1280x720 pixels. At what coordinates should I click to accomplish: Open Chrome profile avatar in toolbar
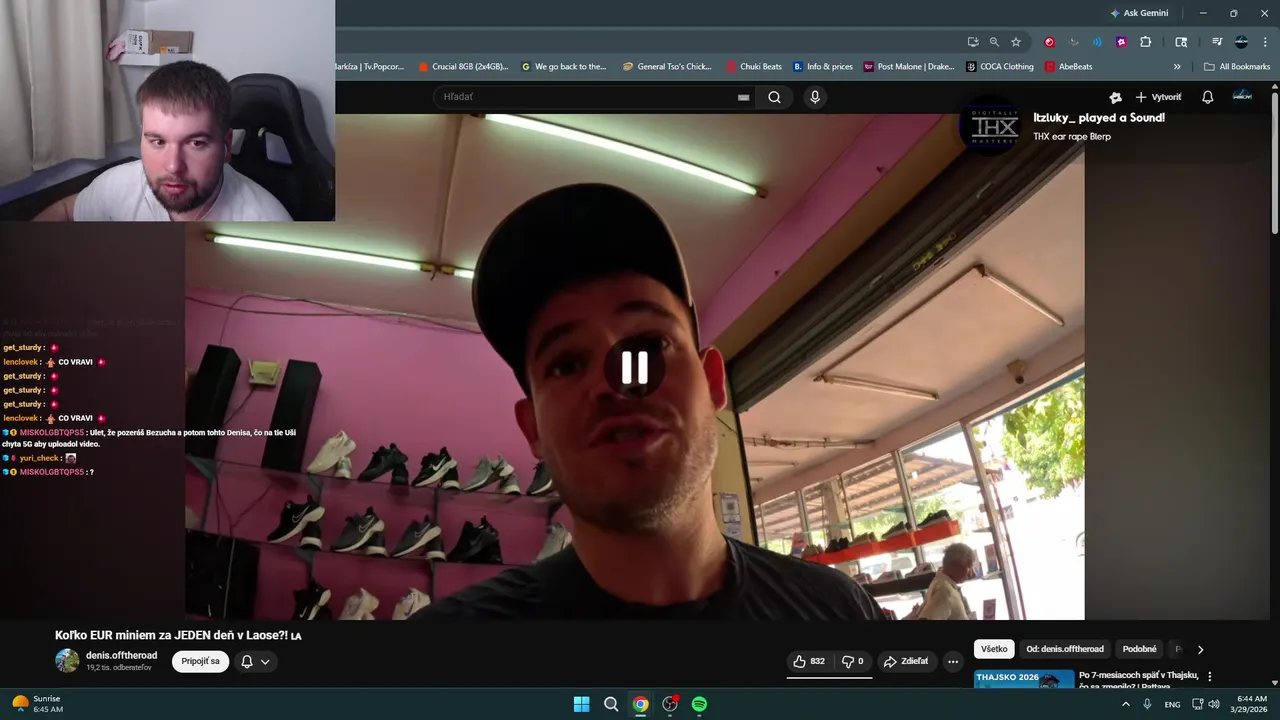1241,42
